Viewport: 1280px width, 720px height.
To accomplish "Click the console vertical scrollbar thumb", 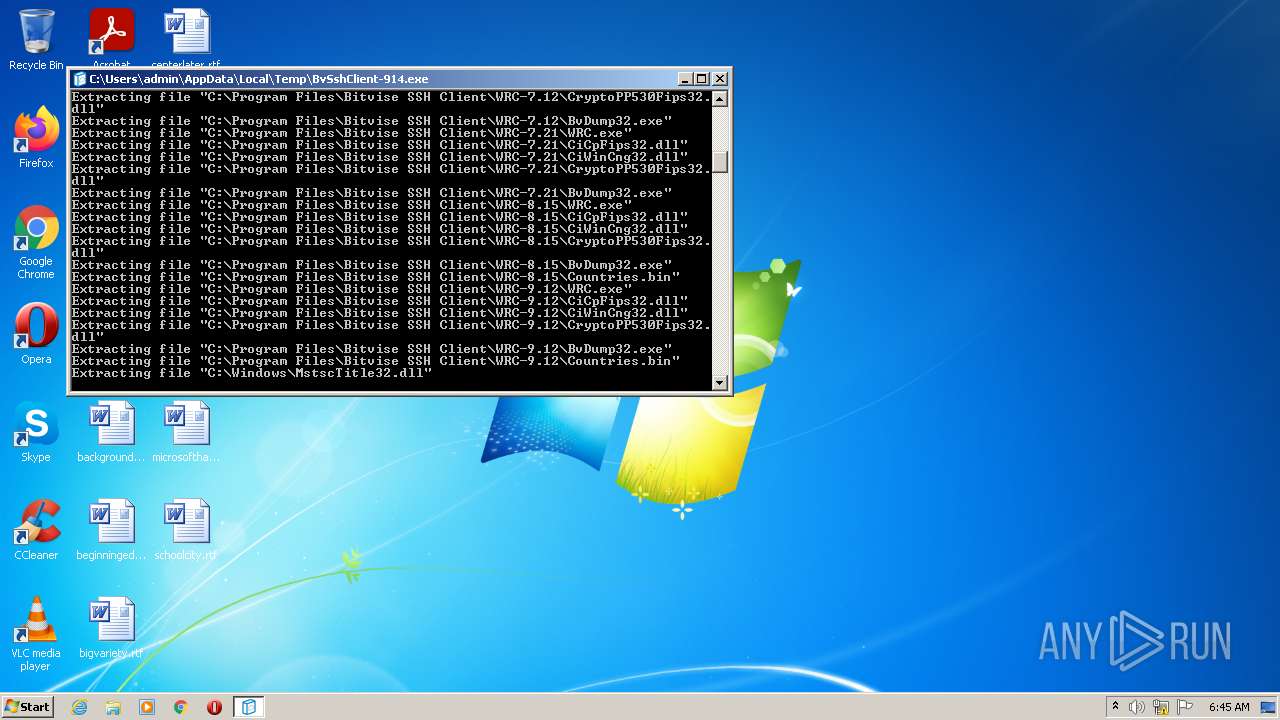I will (719, 162).
